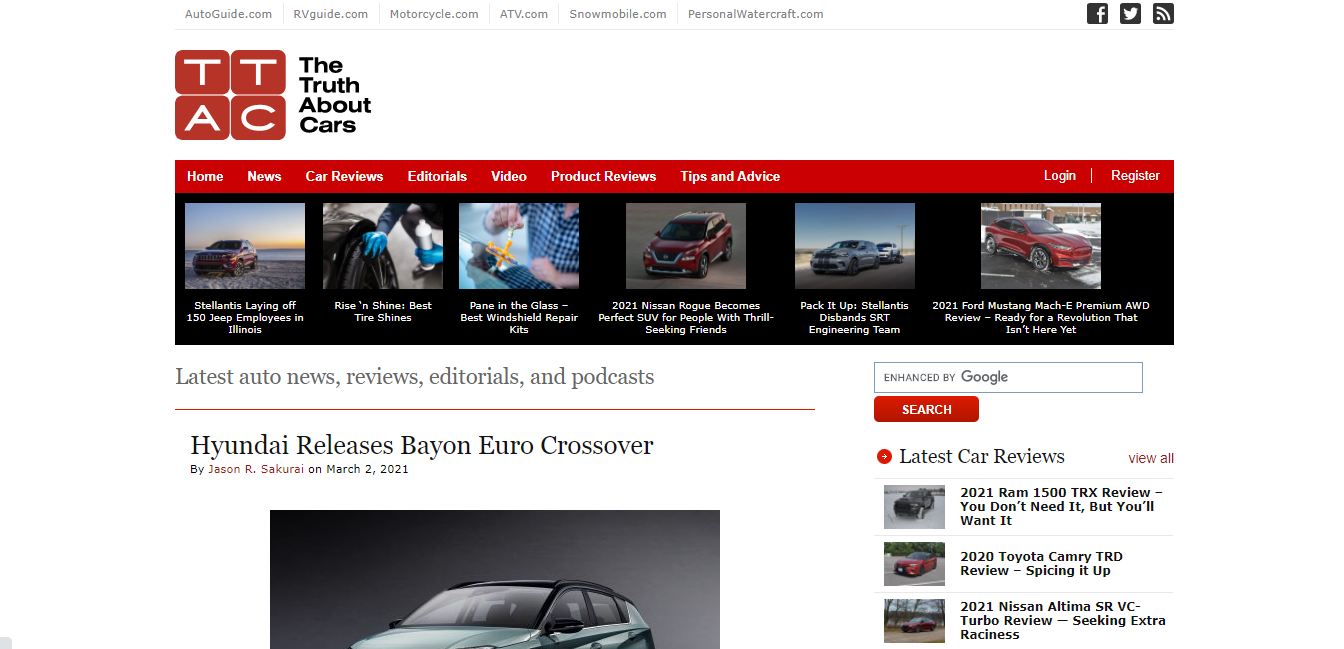The width and height of the screenshot is (1344, 649).
Task: Select the 2021 Ram 1500 TRX thumbnail image
Action: tap(914, 507)
